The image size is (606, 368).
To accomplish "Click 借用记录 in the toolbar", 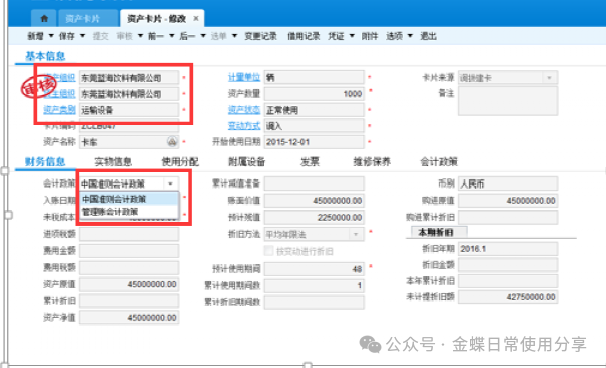I will 304,36.
